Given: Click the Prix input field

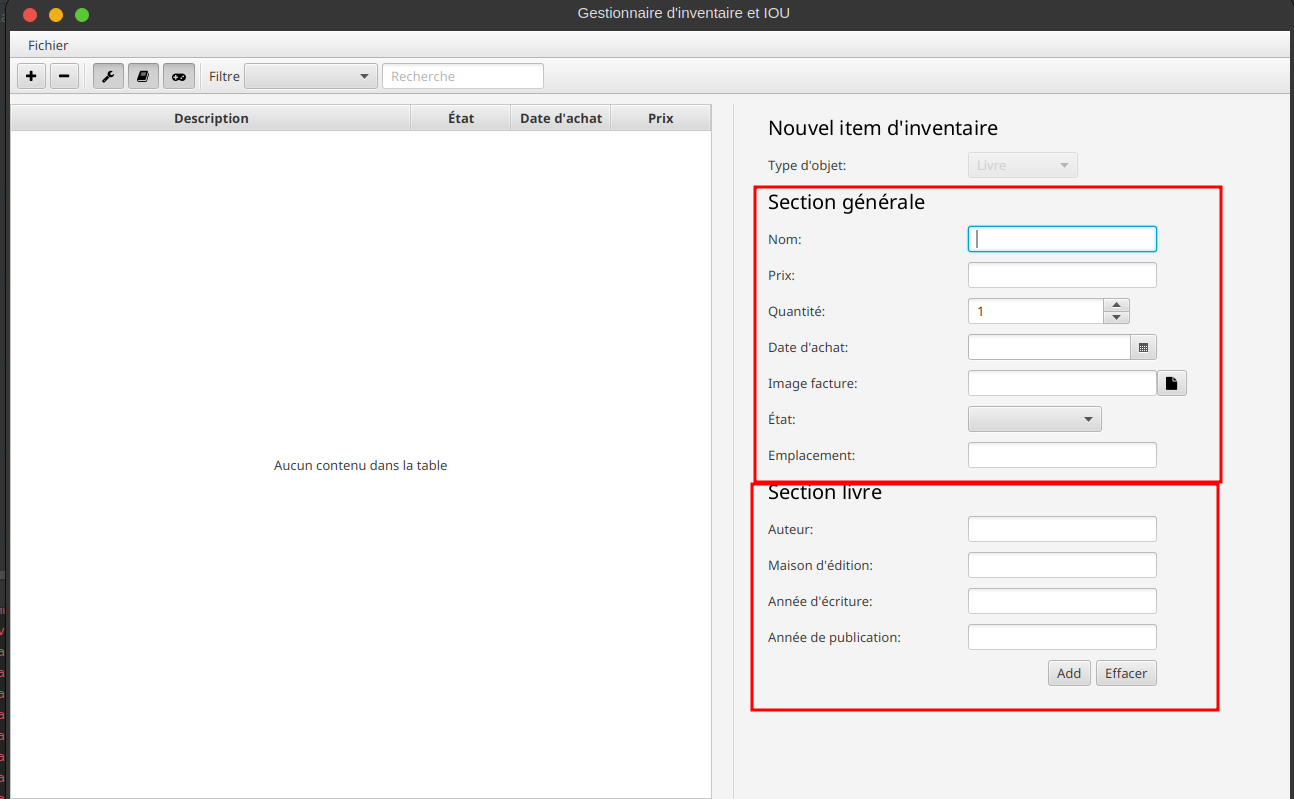Looking at the screenshot, I should pyautogui.click(x=1062, y=275).
